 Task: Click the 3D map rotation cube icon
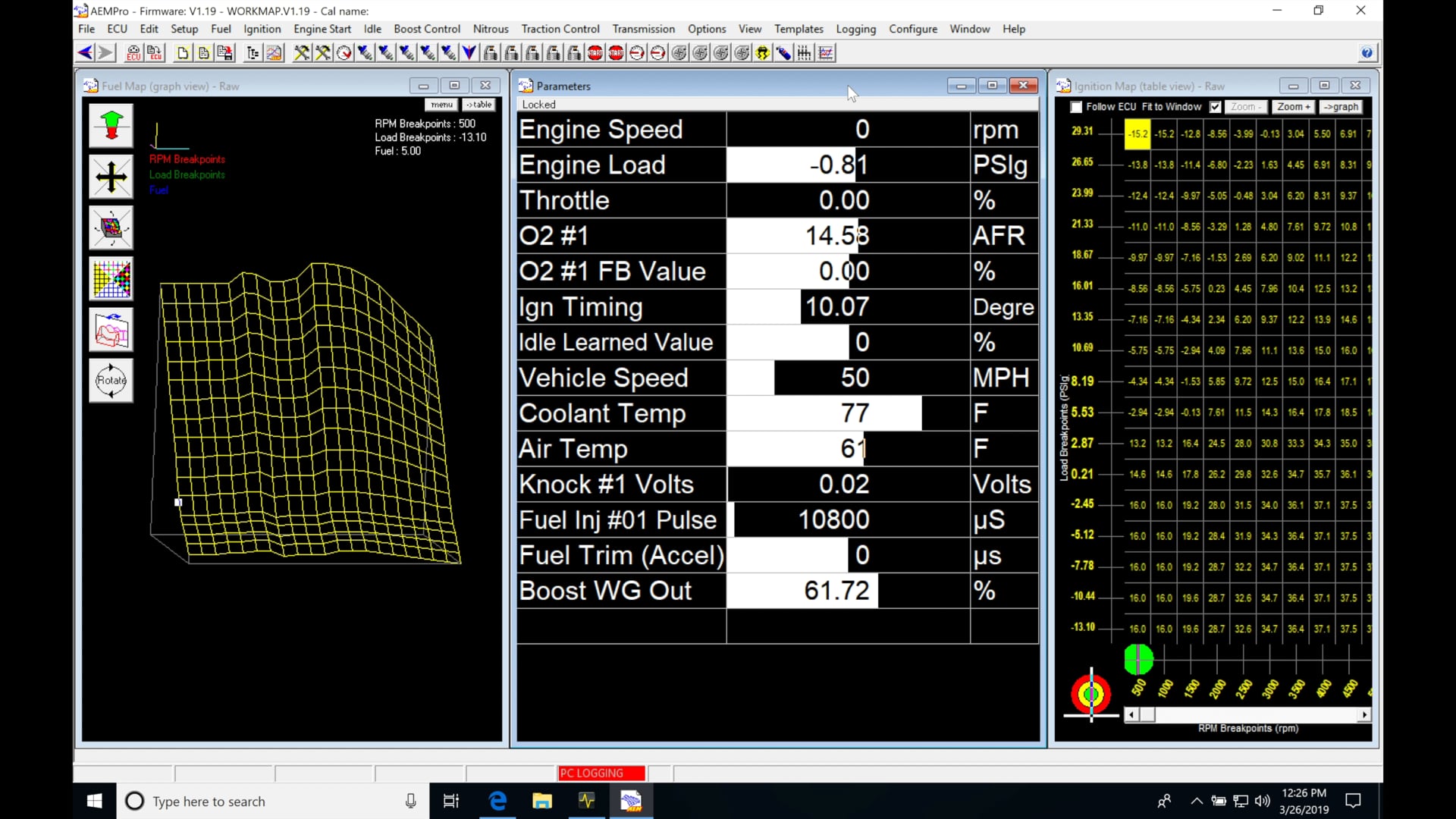click(111, 227)
